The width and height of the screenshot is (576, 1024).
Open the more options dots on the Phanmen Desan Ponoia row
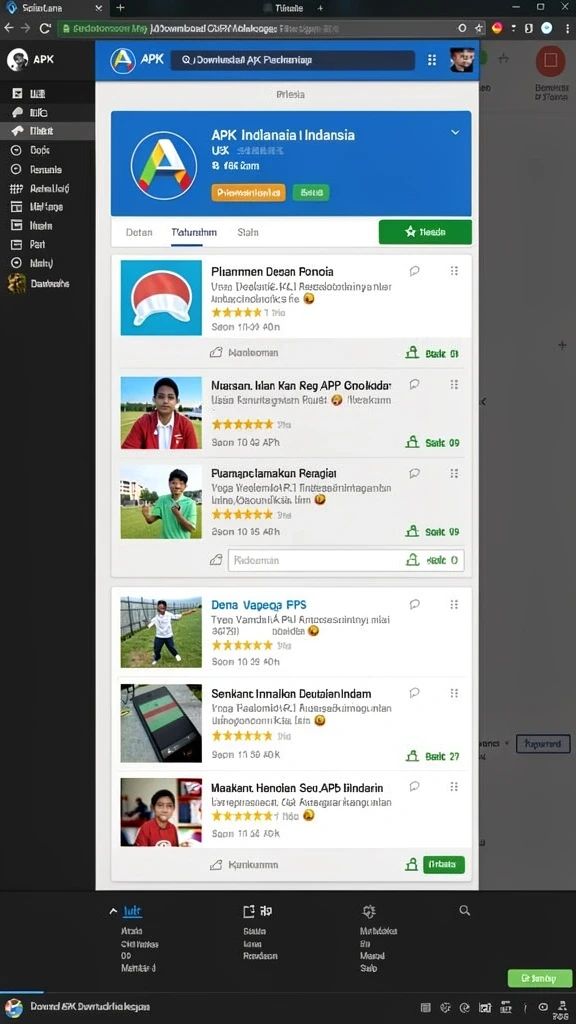tap(454, 271)
